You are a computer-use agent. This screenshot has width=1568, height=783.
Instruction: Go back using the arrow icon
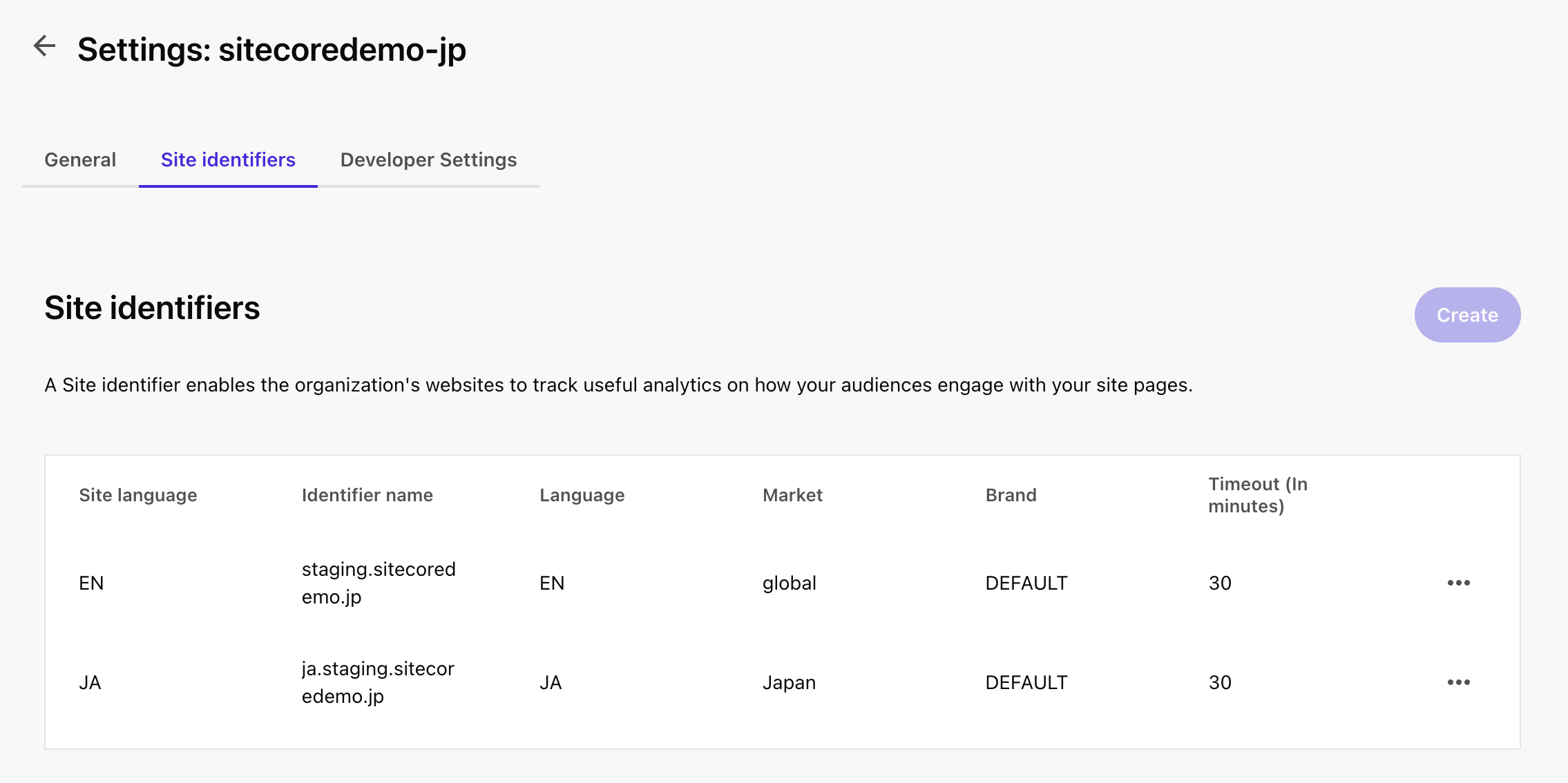click(45, 46)
